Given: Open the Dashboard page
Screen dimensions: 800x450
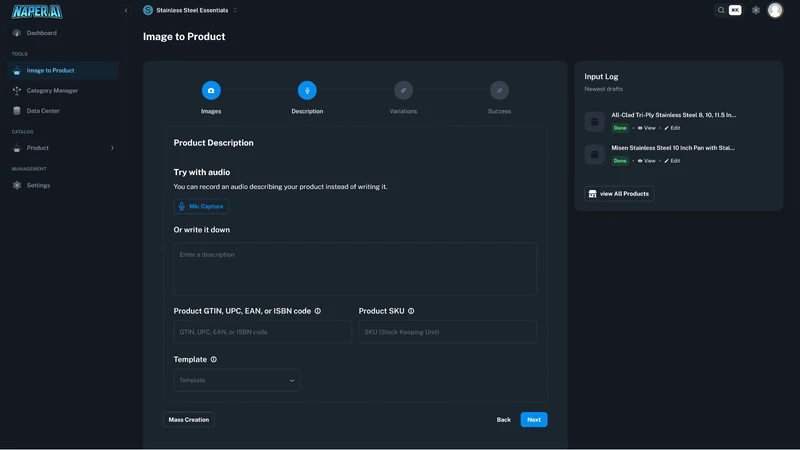Looking at the screenshot, I should click(x=41, y=33).
